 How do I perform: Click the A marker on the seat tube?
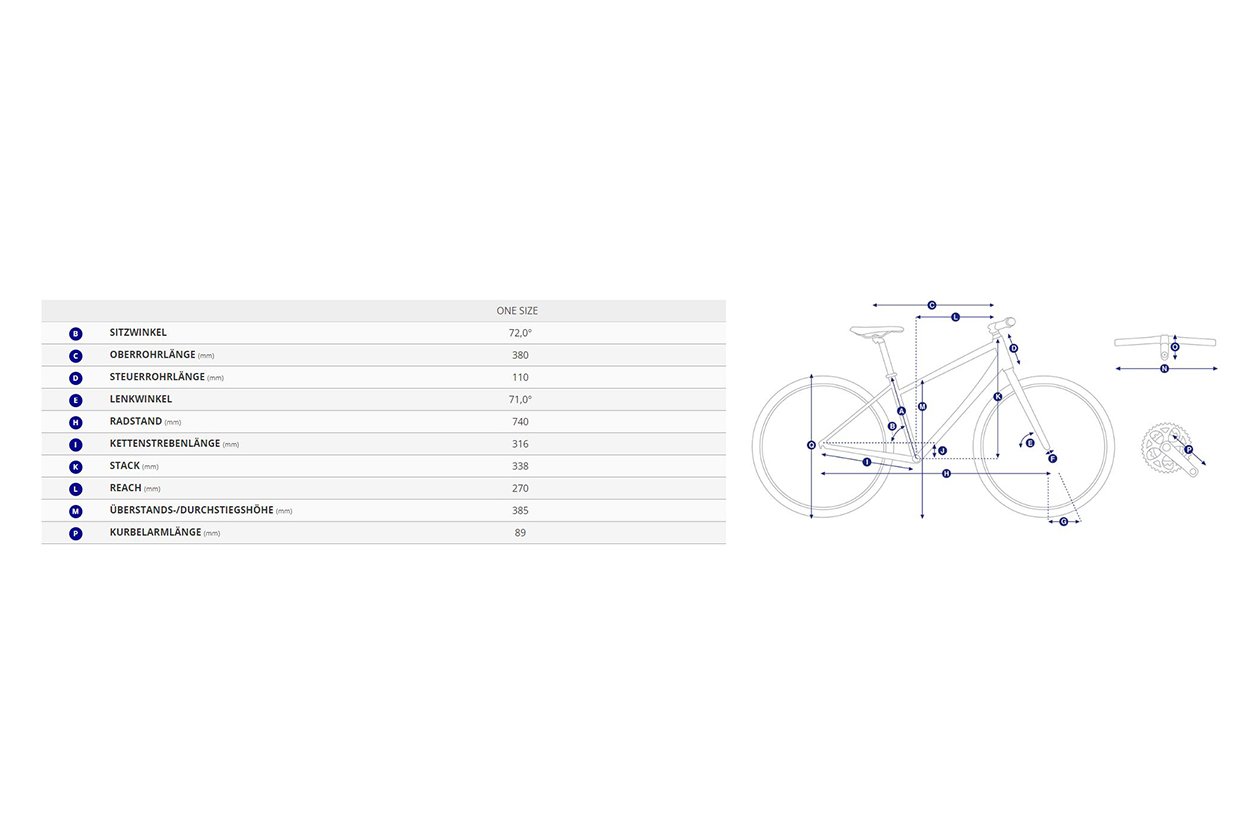pyautogui.click(x=901, y=410)
